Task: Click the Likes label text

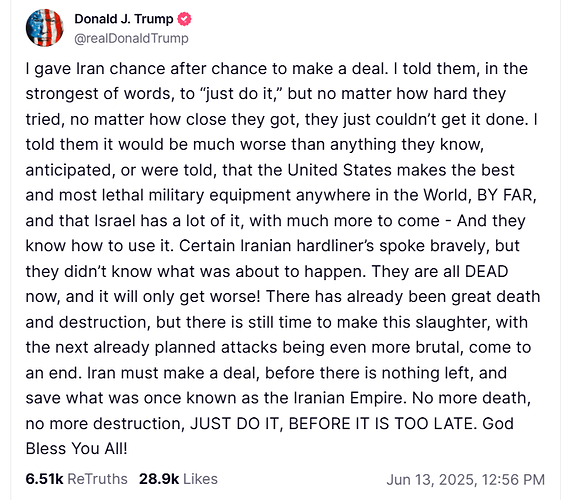Action: pos(200,479)
